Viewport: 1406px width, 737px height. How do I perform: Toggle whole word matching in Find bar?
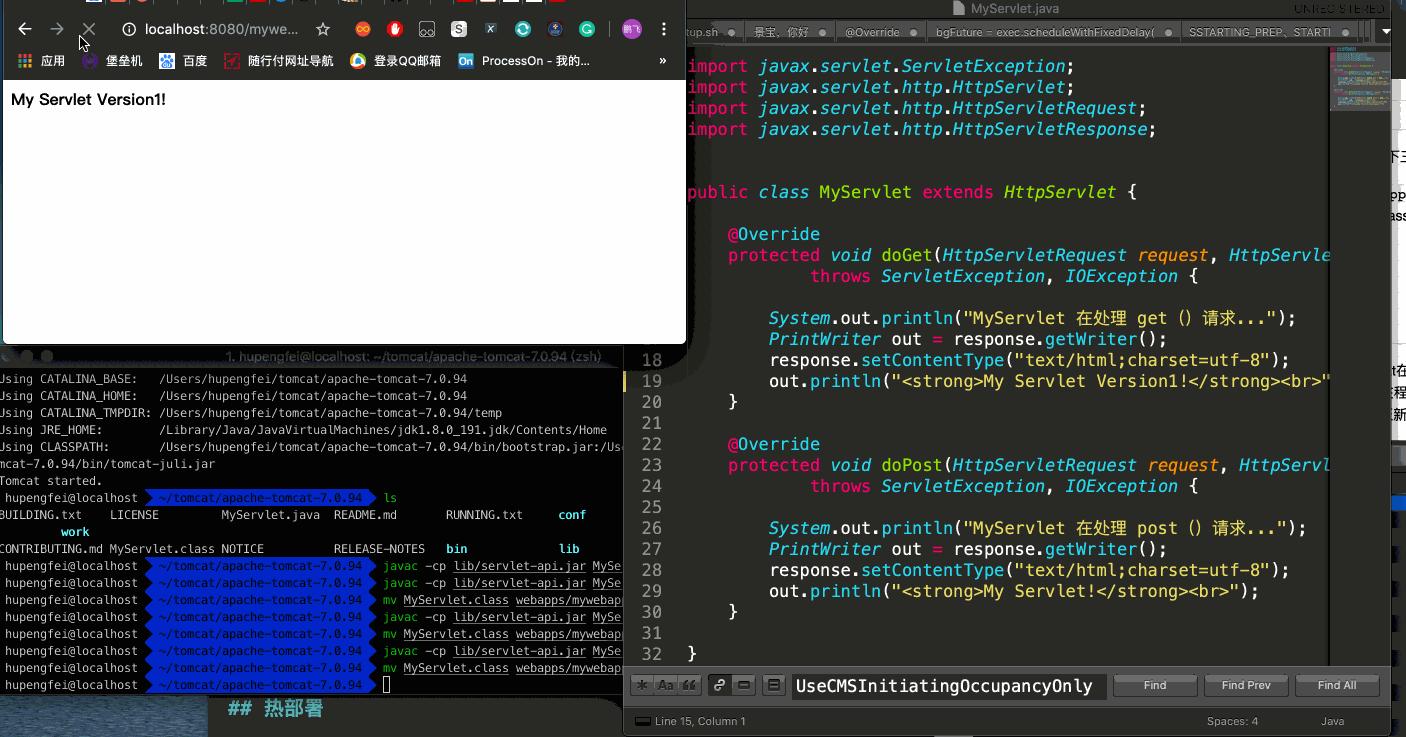pyautogui.click(x=688, y=686)
